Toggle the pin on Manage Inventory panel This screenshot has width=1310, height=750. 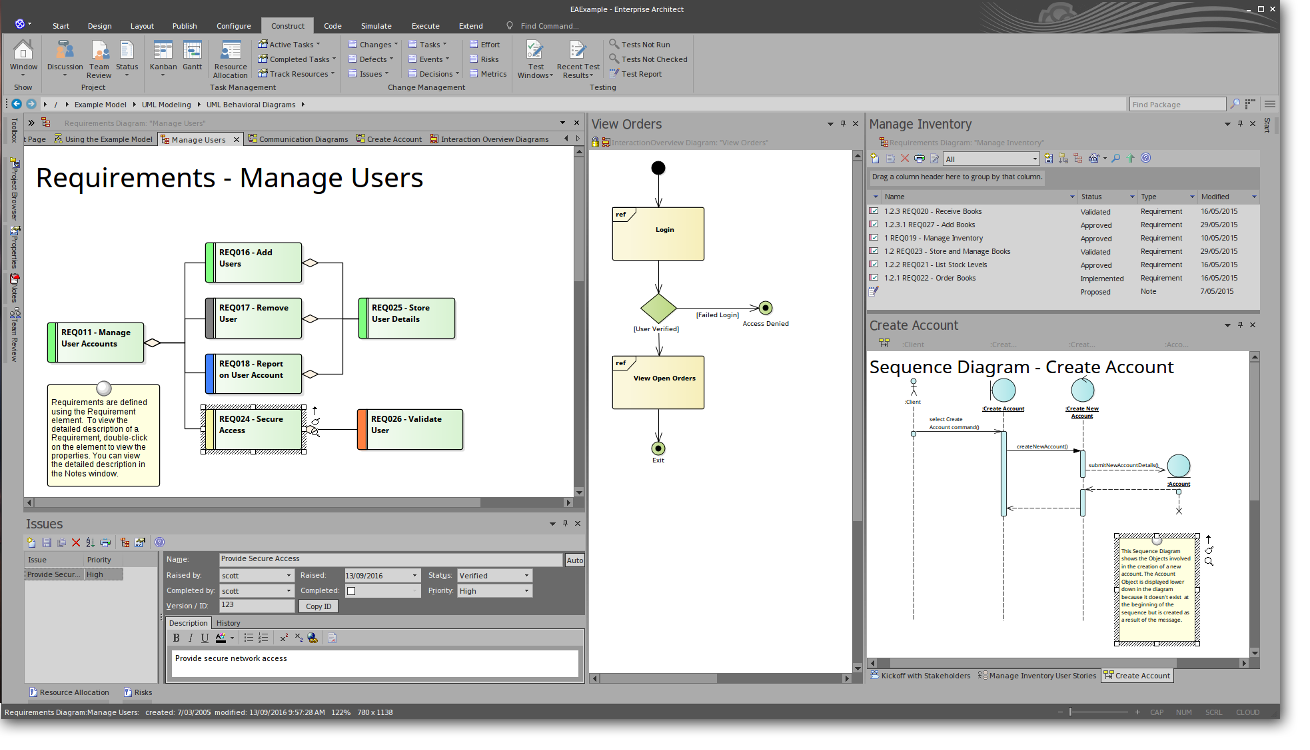pyautogui.click(x=1241, y=124)
